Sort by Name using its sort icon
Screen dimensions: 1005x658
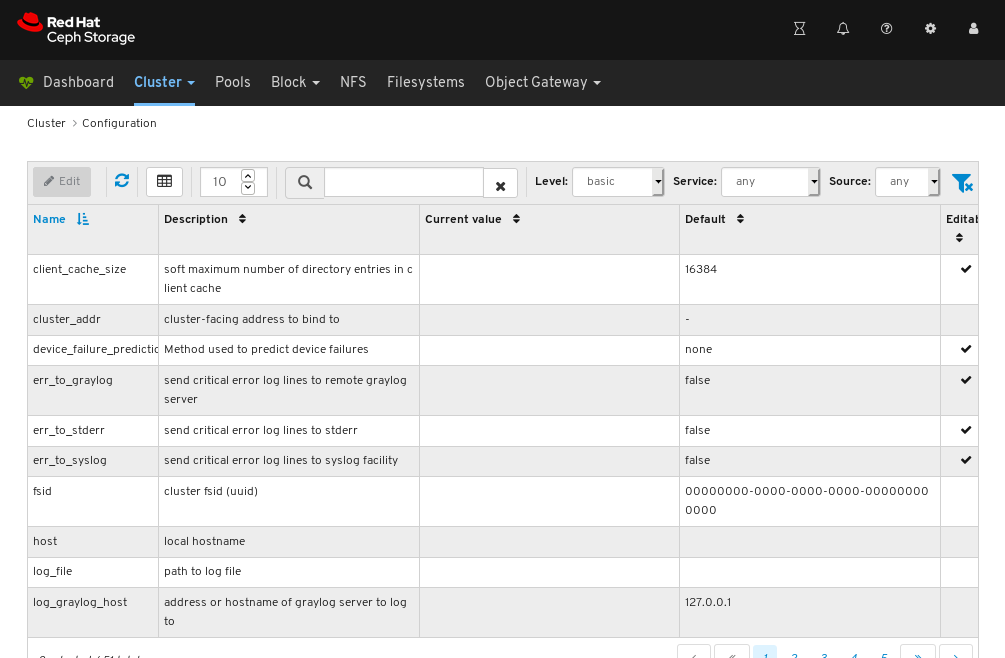(83, 219)
